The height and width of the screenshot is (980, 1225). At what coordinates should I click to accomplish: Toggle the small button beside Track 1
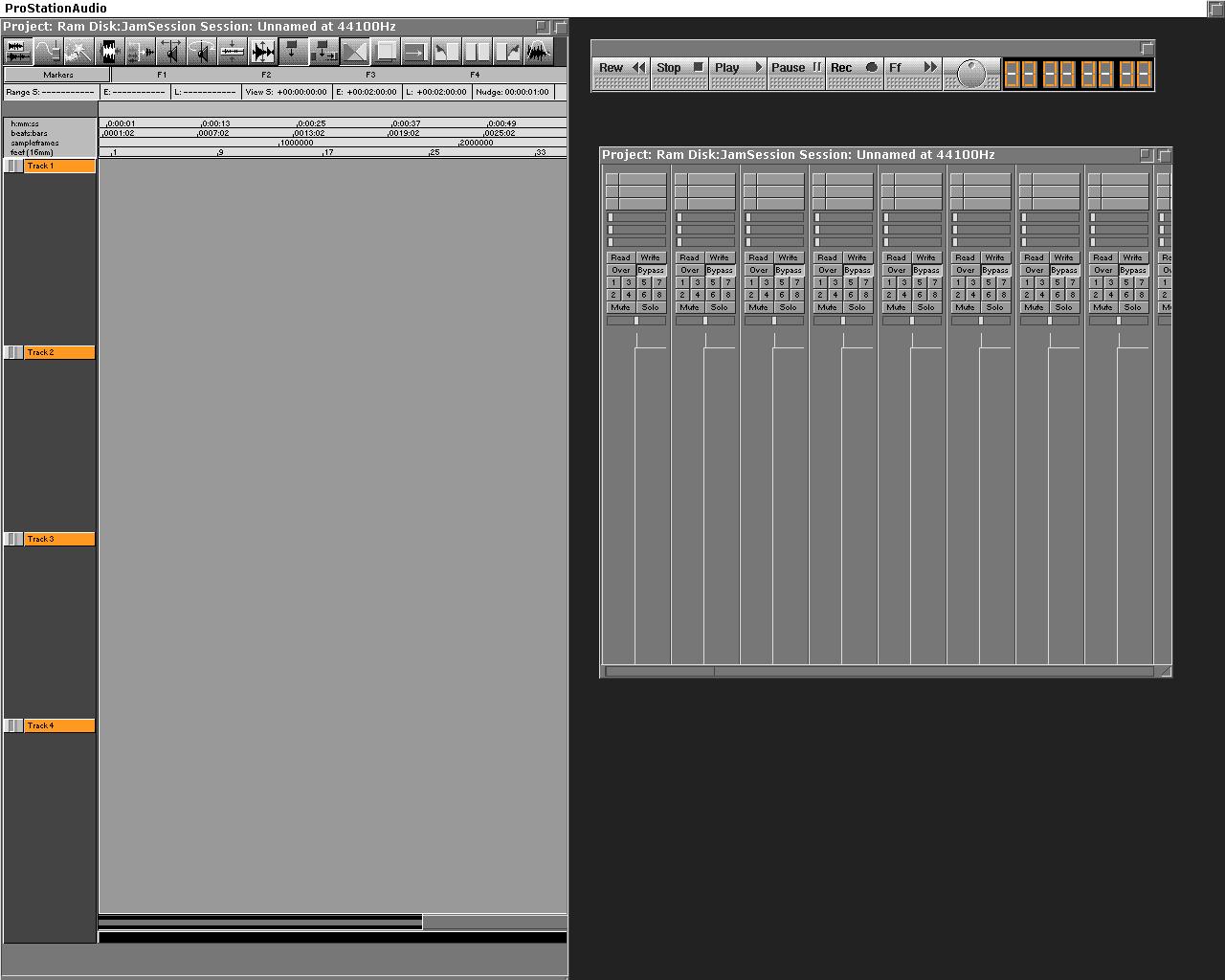click(13, 166)
